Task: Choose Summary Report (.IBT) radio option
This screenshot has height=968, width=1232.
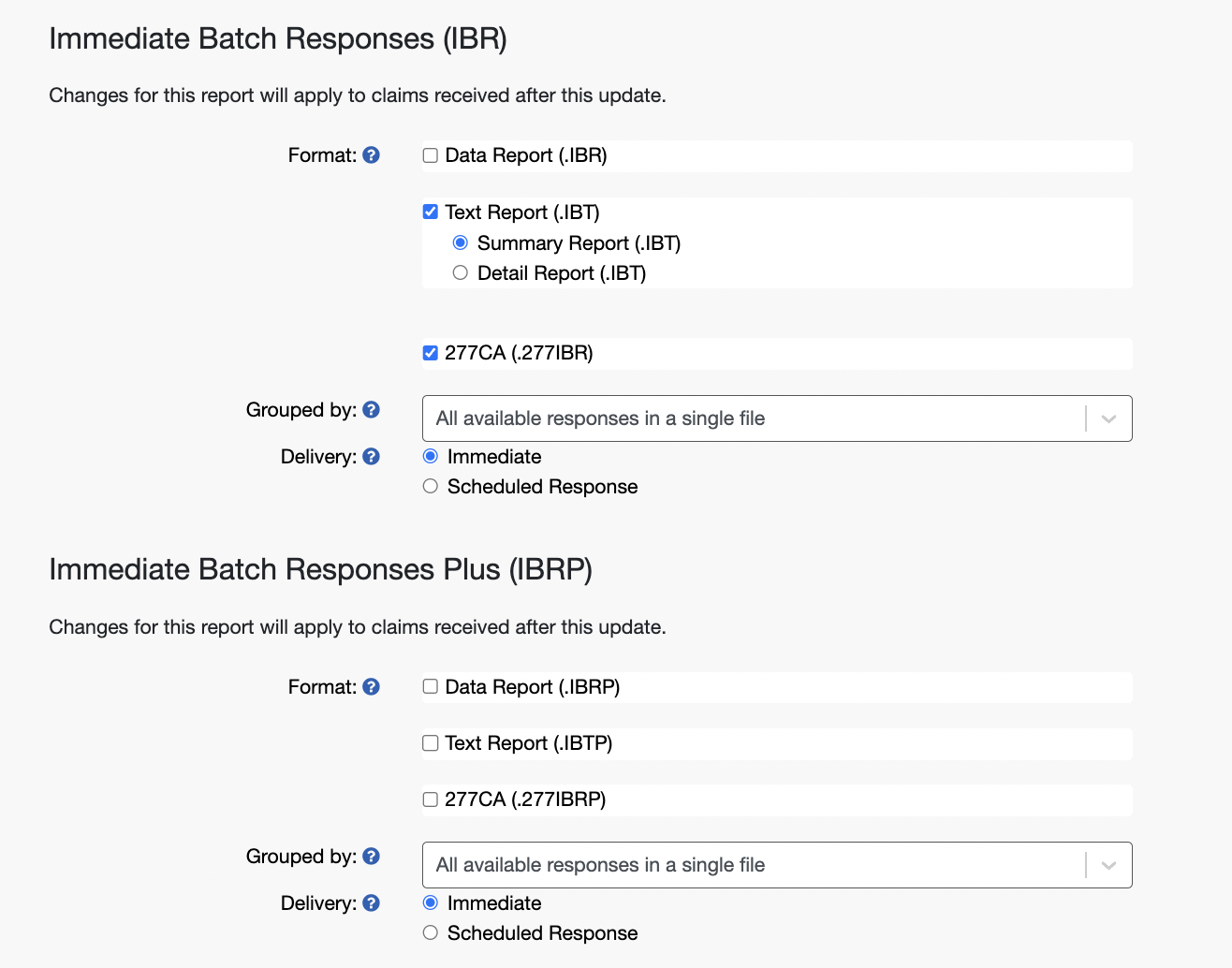Action: click(461, 243)
